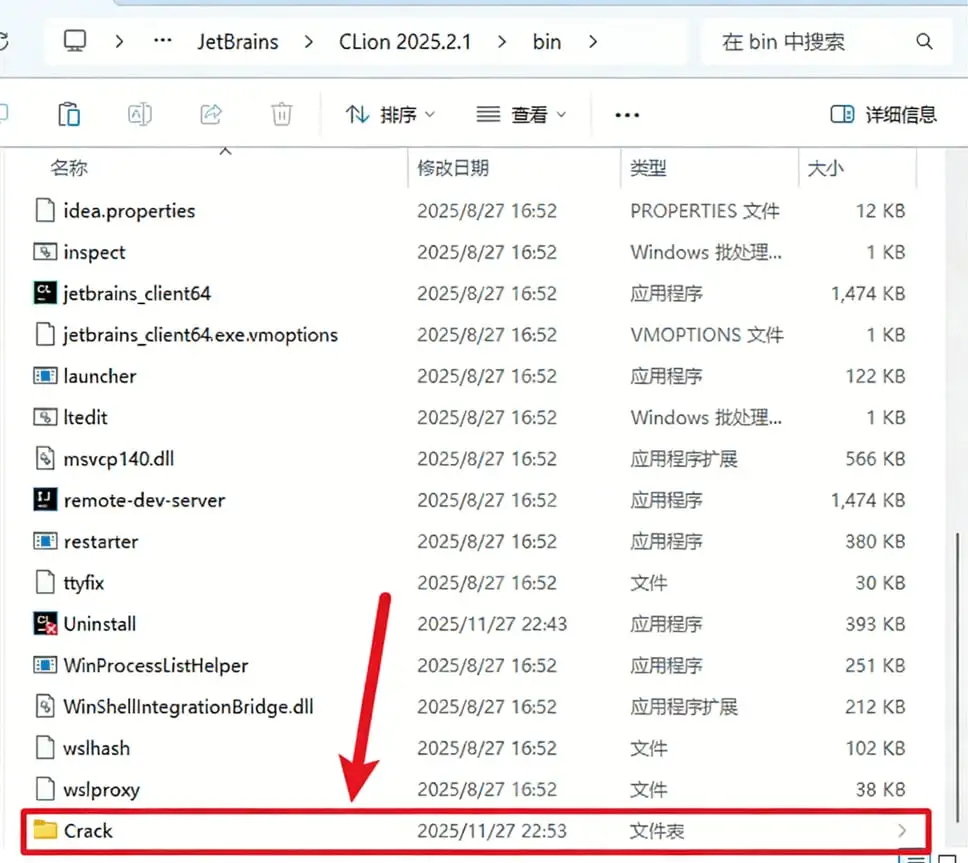The height and width of the screenshot is (863, 968).
Task: Click the file name msvcp140.dll
Action: pos(119,459)
